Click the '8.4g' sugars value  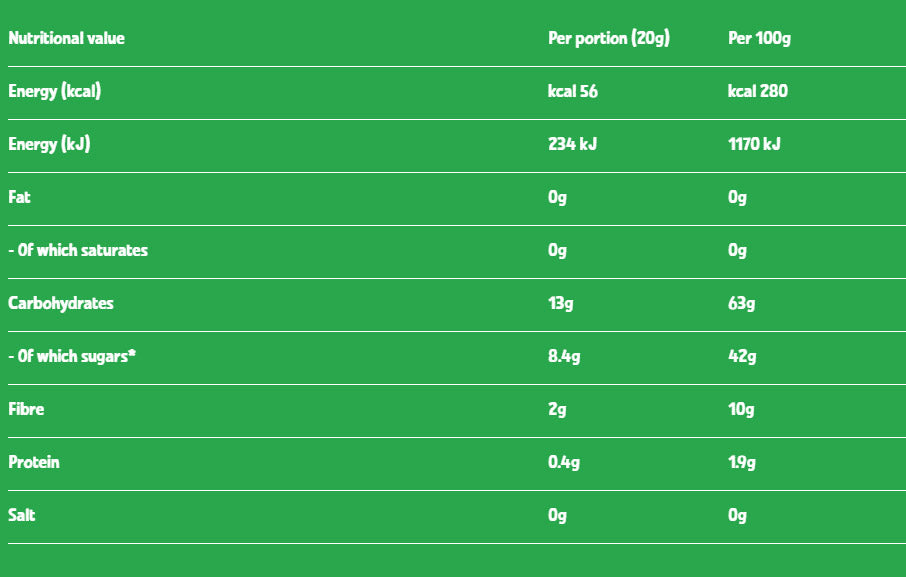pyautogui.click(x=565, y=357)
